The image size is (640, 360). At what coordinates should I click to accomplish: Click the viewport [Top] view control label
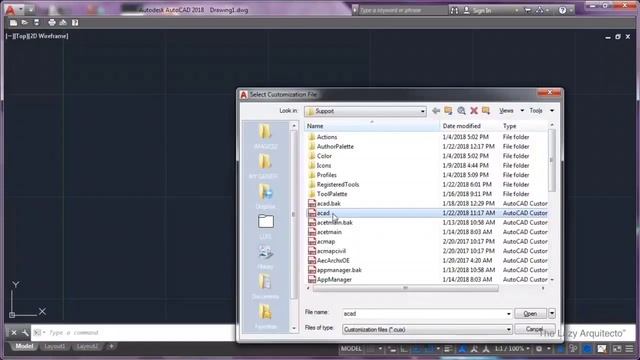click(x=20, y=36)
